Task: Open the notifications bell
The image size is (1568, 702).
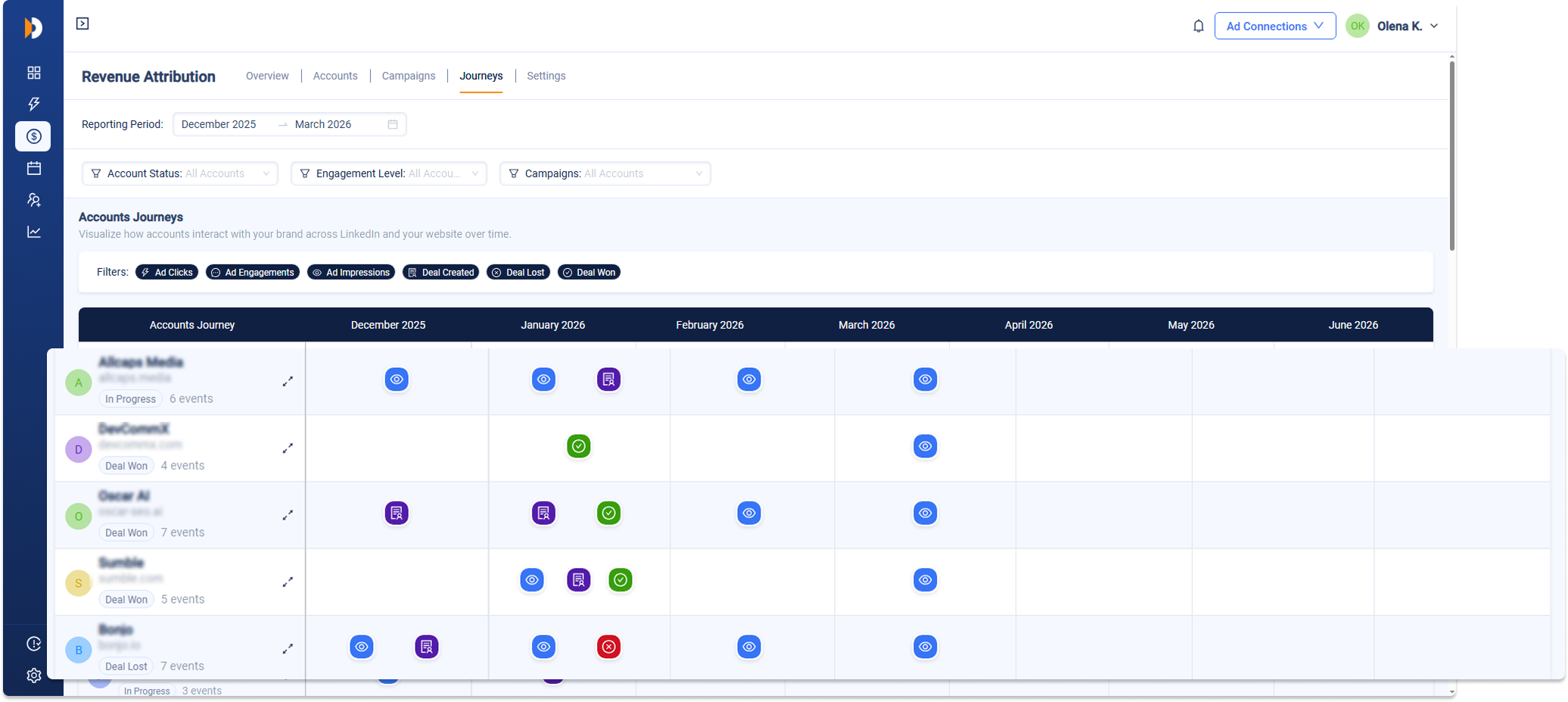Action: 1198,27
